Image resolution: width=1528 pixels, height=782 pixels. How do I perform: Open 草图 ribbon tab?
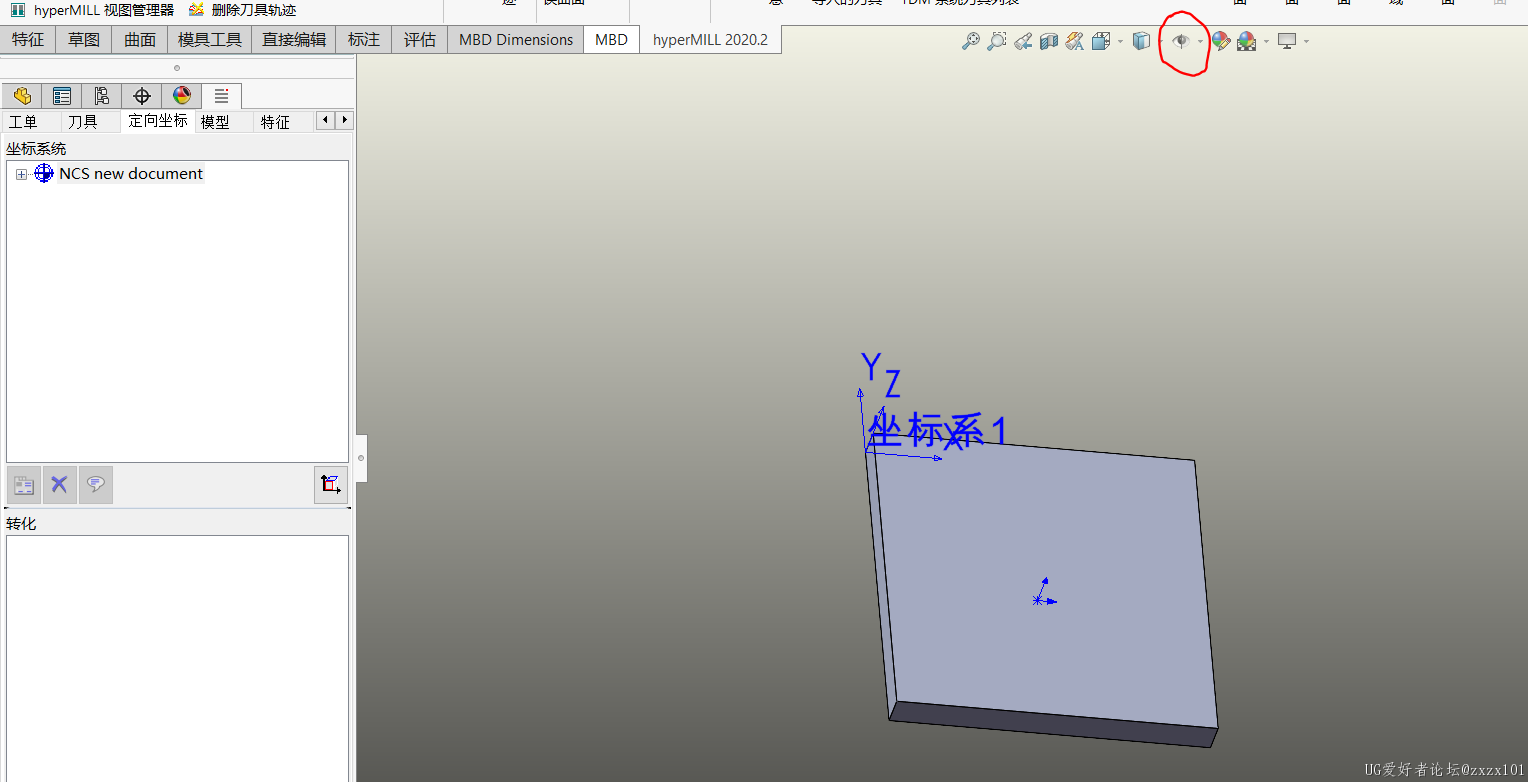(84, 40)
